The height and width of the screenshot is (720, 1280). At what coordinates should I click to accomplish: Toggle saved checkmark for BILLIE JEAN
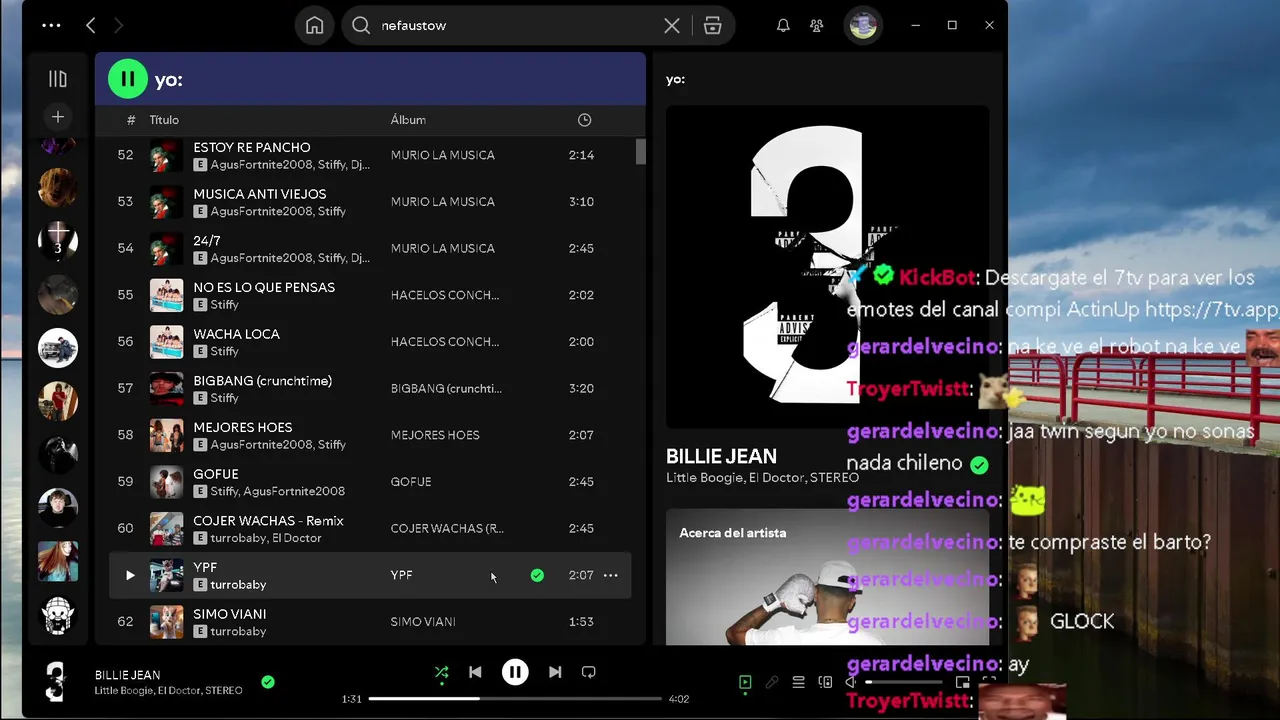[267, 682]
